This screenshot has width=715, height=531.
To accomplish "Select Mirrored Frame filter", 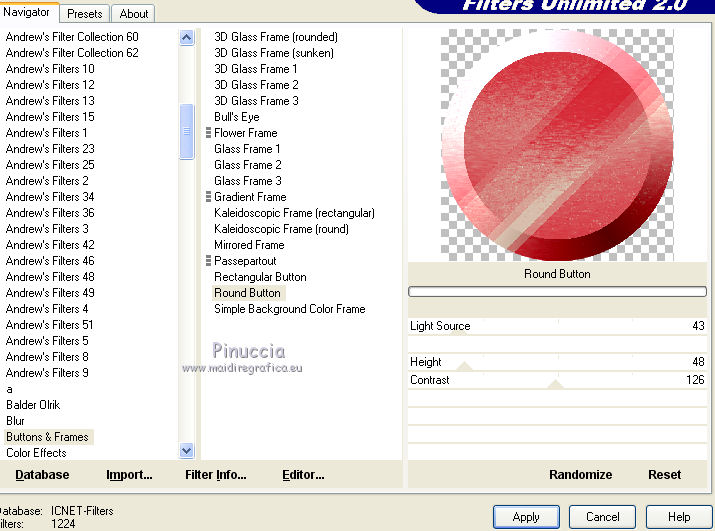I will [x=249, y=245].
